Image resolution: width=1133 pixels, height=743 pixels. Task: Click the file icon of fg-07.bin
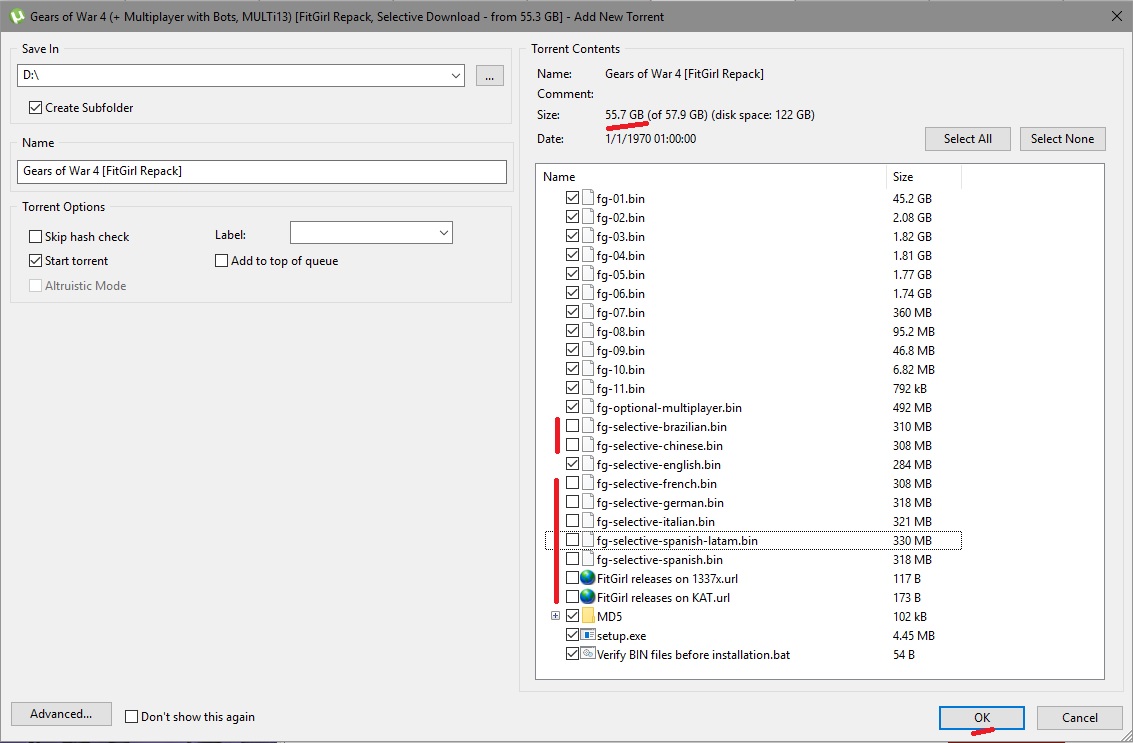(x=588, y=312)
